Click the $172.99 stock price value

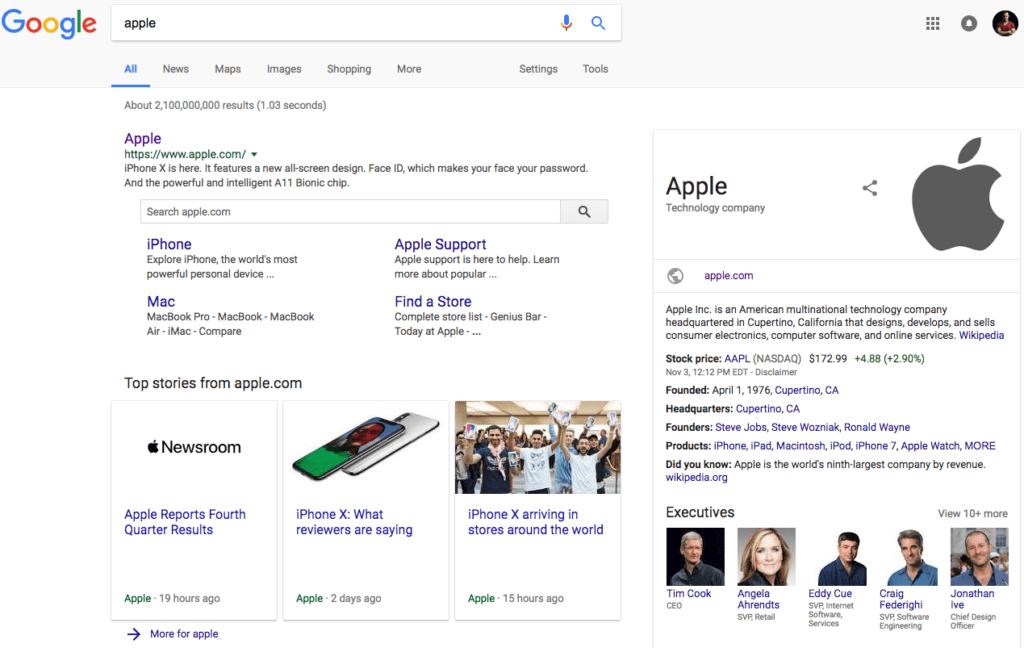pyautogui.click(x=827, y=359)
